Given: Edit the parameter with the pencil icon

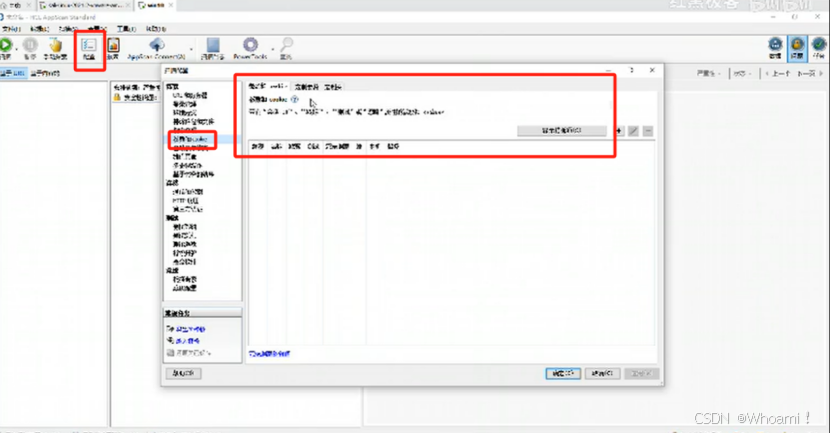Looking at the screenshot, I should tap(633, 131).
